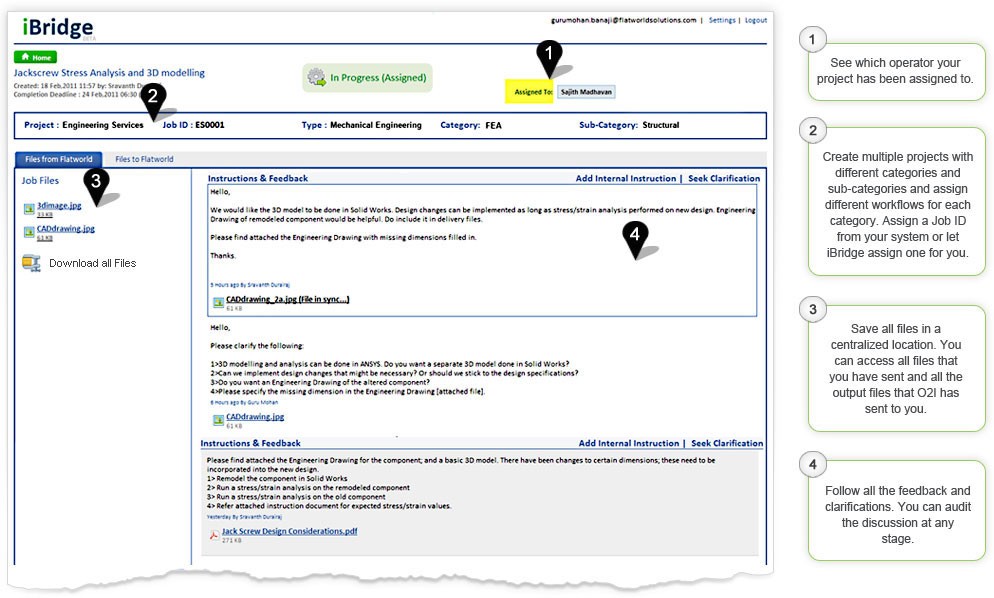
Task: Open Jack Screw Design Considerations.pdf
Action: (289, 531)
